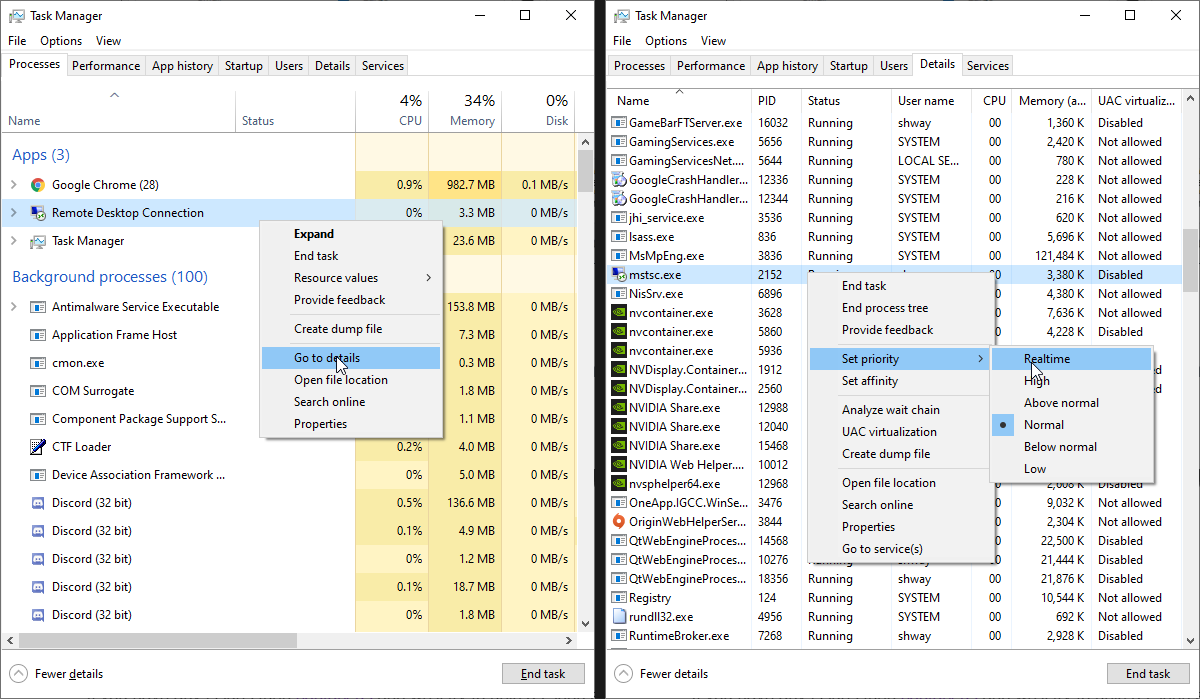
Task: Click the Fewer details arrow icon in the right window
Action: 623,674
